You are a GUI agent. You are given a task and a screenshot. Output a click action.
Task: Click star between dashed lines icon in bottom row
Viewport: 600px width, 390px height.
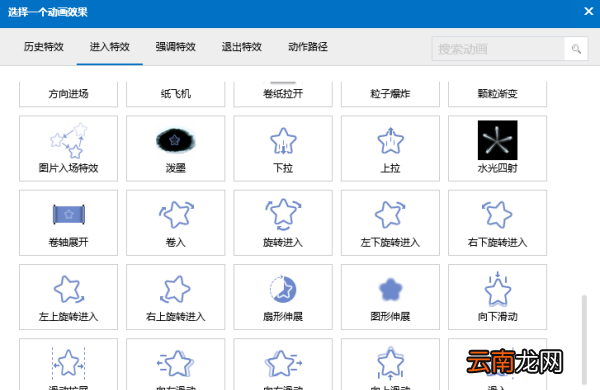pyautogui.click(x=68, y=364)
